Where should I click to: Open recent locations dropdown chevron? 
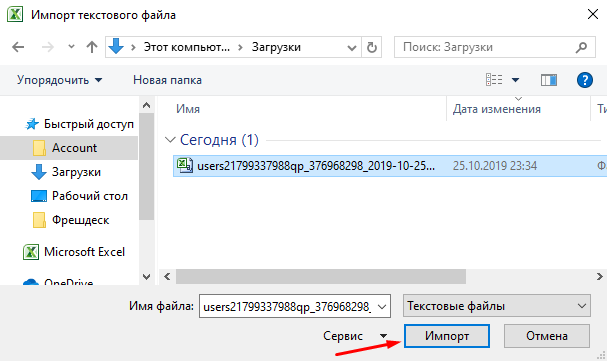point(71,47)
